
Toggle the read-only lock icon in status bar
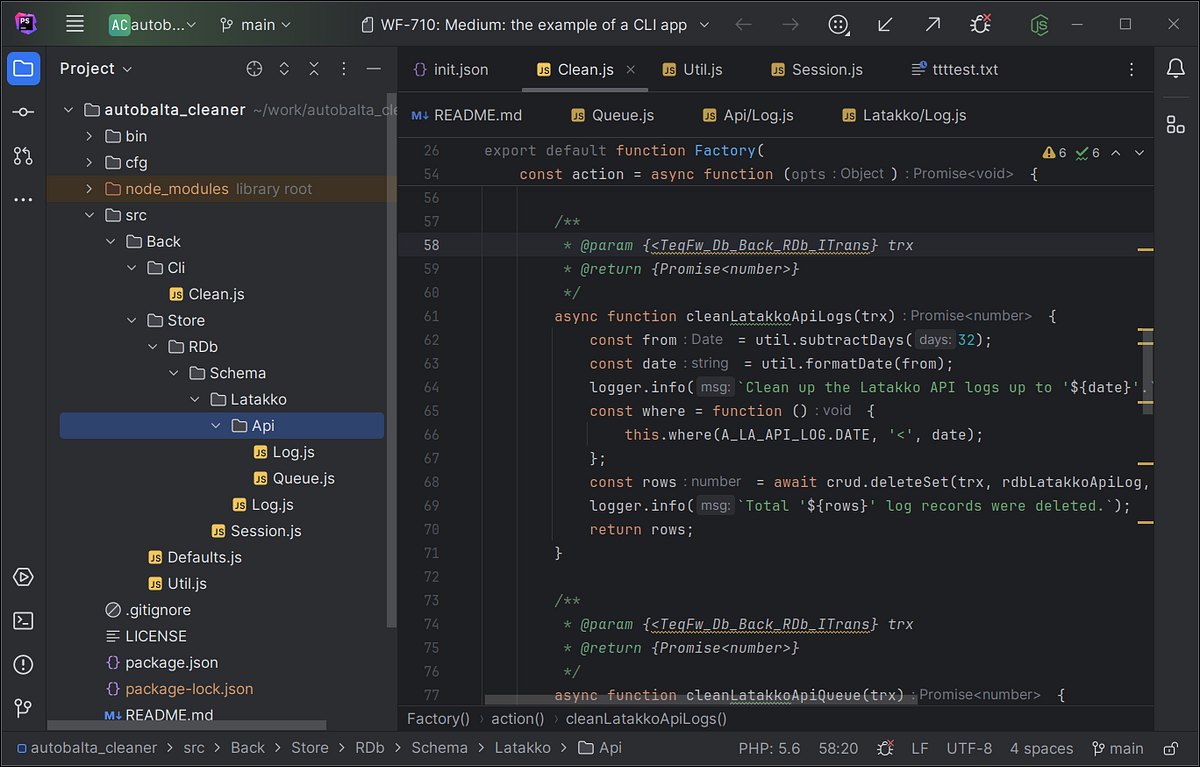pyautogui.click(x=1170, y=748)
